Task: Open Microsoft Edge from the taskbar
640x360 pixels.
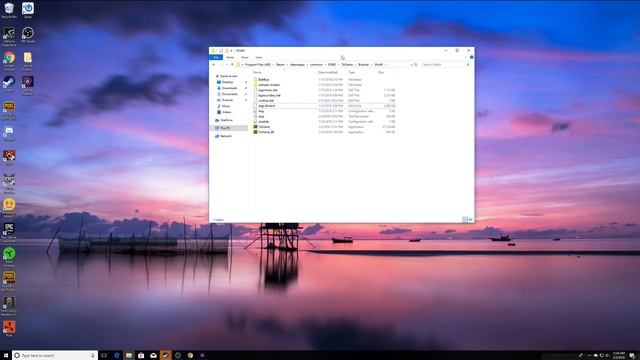Action: pyautogui.click(x=117, y=356)
